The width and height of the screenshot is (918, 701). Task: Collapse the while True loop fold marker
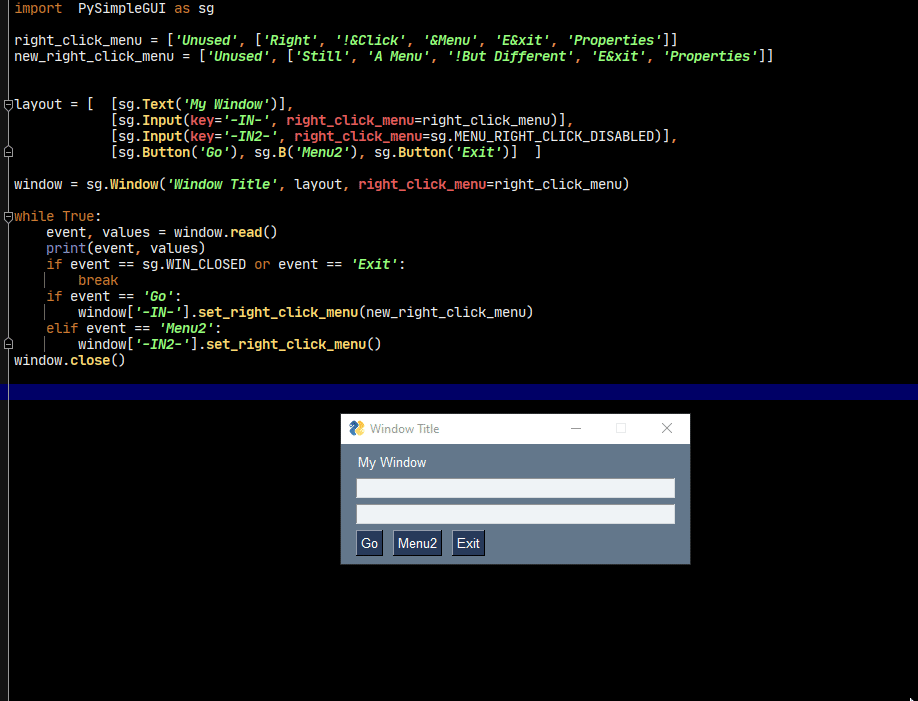click(x=6, y=216)
